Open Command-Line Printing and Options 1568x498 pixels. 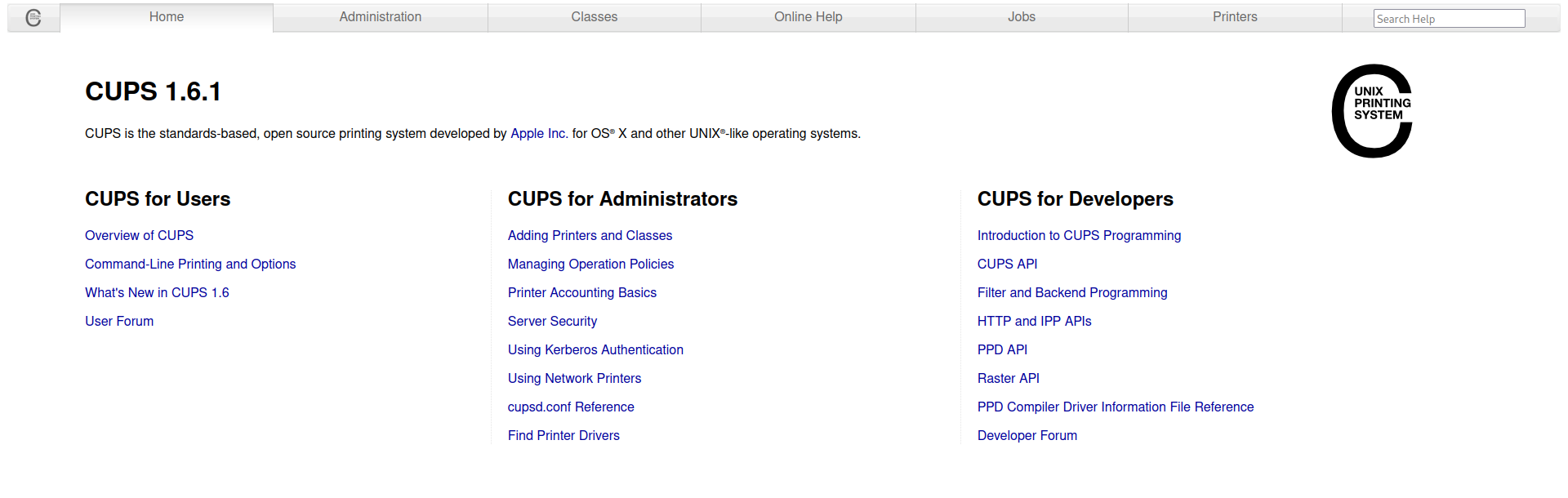pos(190,265)
